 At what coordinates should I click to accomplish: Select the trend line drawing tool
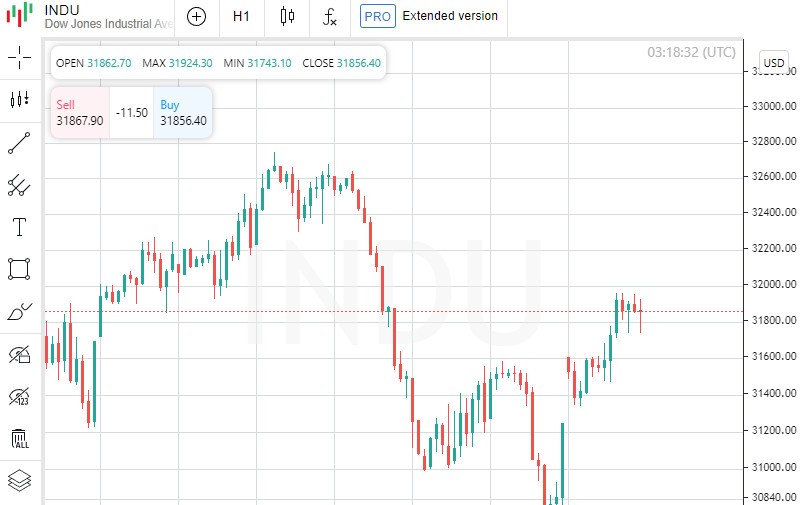point(19,142)
